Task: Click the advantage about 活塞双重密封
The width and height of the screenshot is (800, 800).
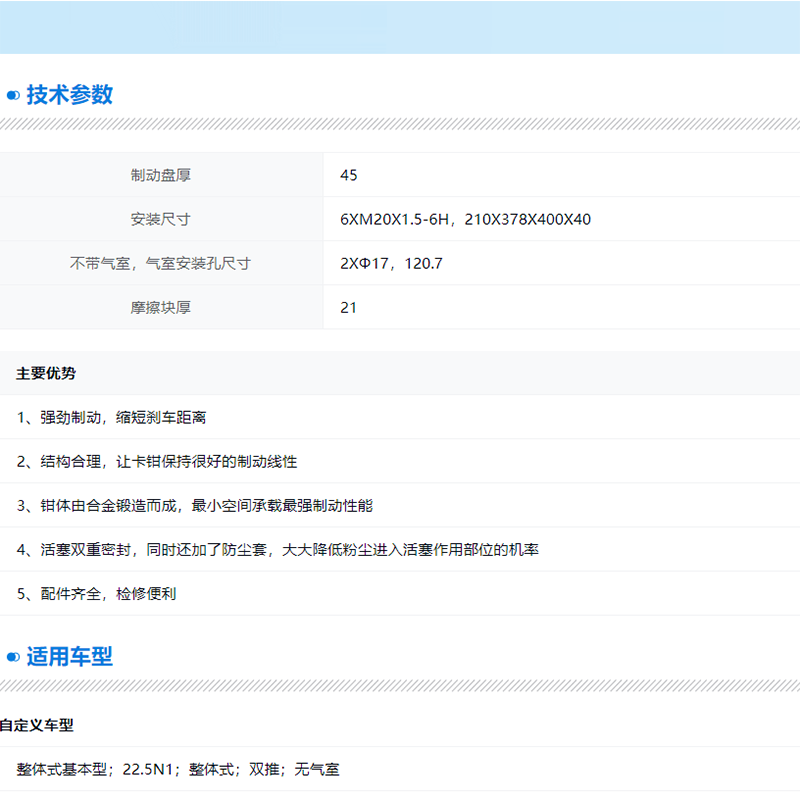Action: [x=278, y=549]
